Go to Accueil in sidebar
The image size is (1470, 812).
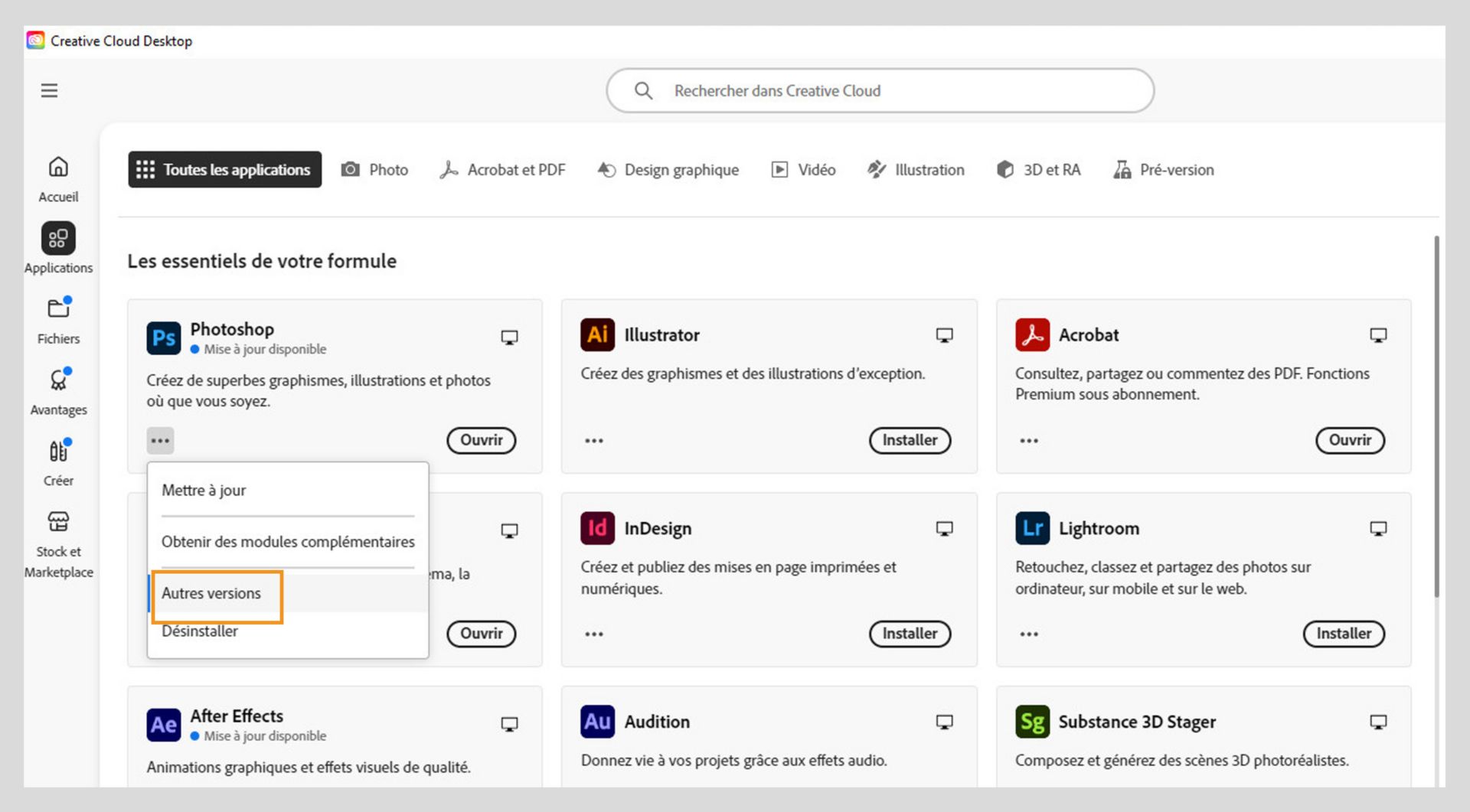tap(58, 178)
